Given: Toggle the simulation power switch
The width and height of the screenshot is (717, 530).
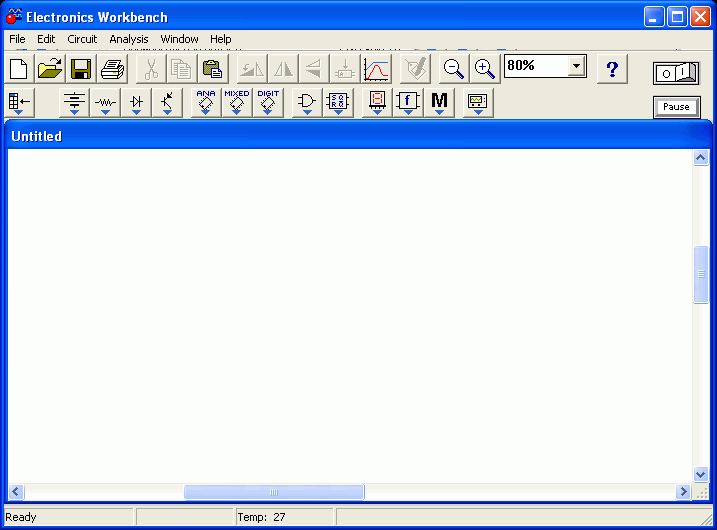Looking at the screenshot, I should (x=676, y=73).
